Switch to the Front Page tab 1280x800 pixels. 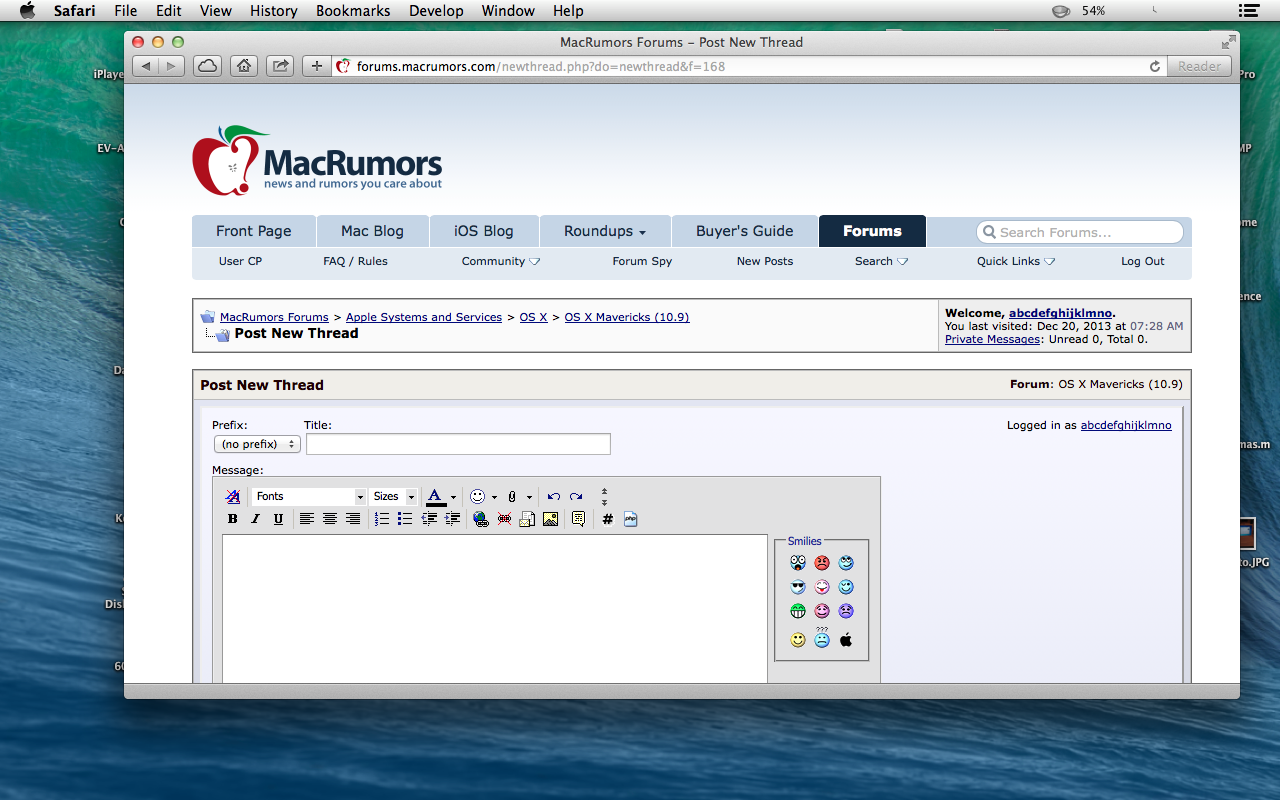(x=254, y=231)
